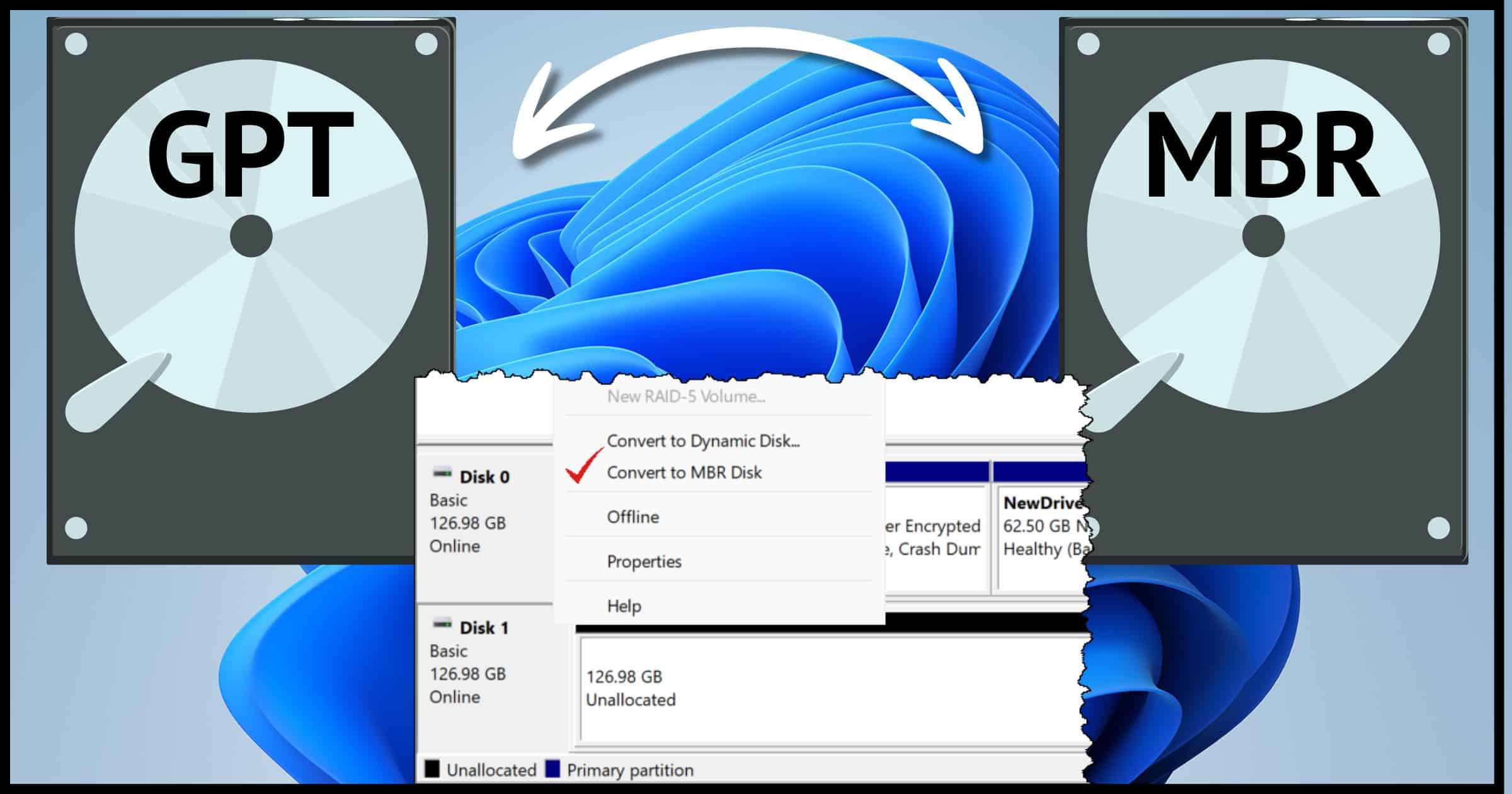Open Properties for Disk 0
The height and width of the screenshot is (794, 1512).
coord(643,561)
